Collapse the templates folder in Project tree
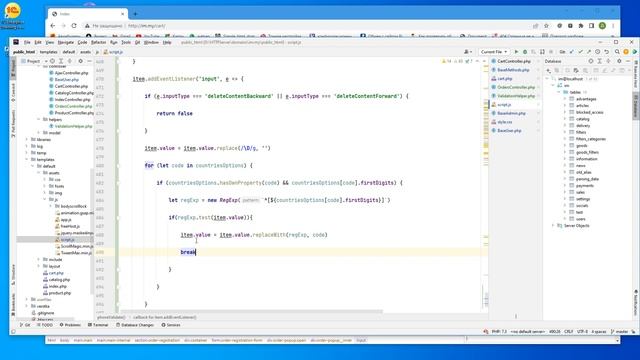 tap(27, 160)
